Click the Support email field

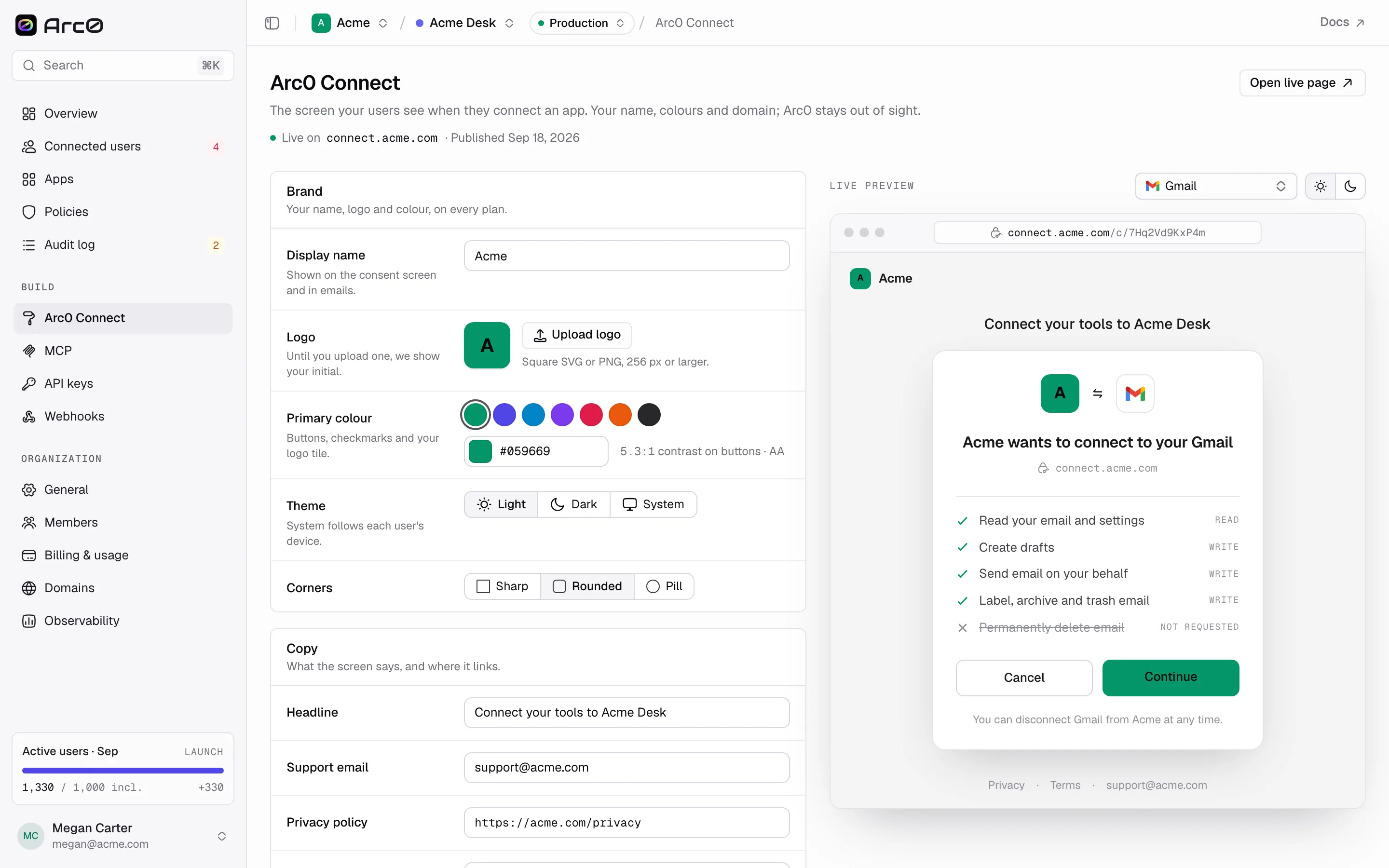[x=626, y=768]
